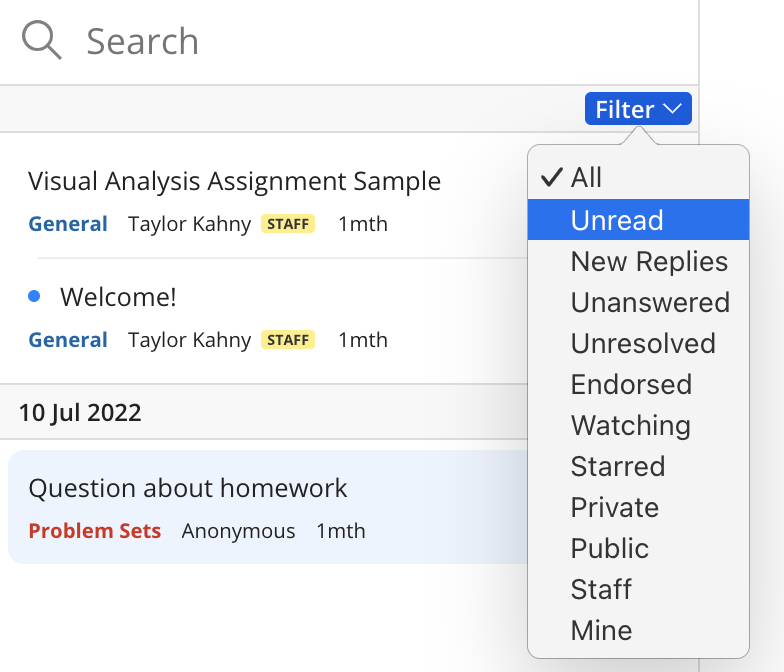Filter threads posted by Staff
This screenshot has width=784, height=672.
601,590
